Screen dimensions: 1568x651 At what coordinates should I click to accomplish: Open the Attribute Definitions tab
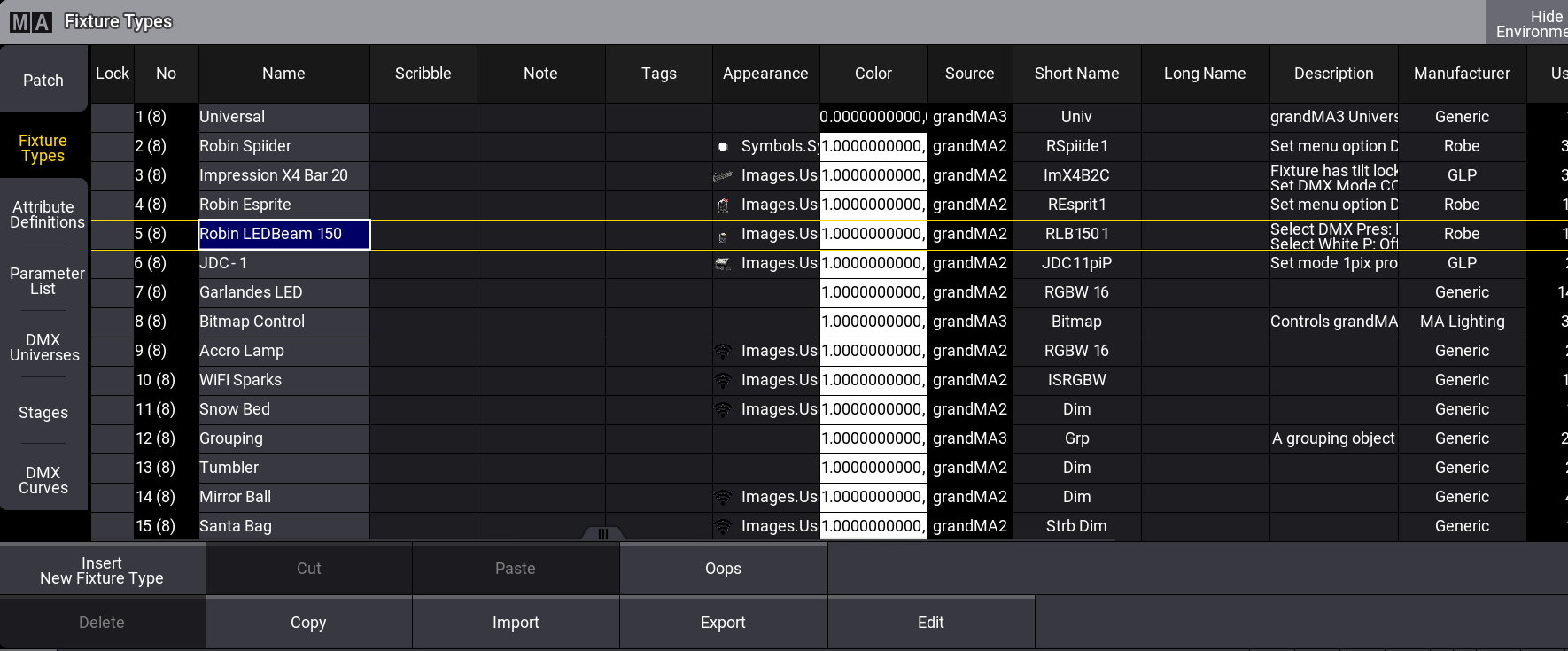[43, 214]
